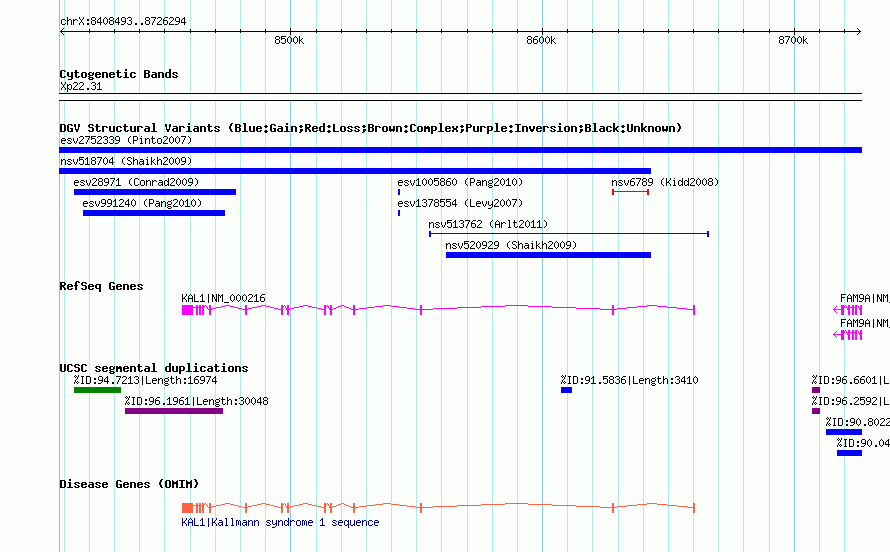Click the Disease Genes (OMIM) track title
Viewport: 890px width, 552px height.
(129, 484)
